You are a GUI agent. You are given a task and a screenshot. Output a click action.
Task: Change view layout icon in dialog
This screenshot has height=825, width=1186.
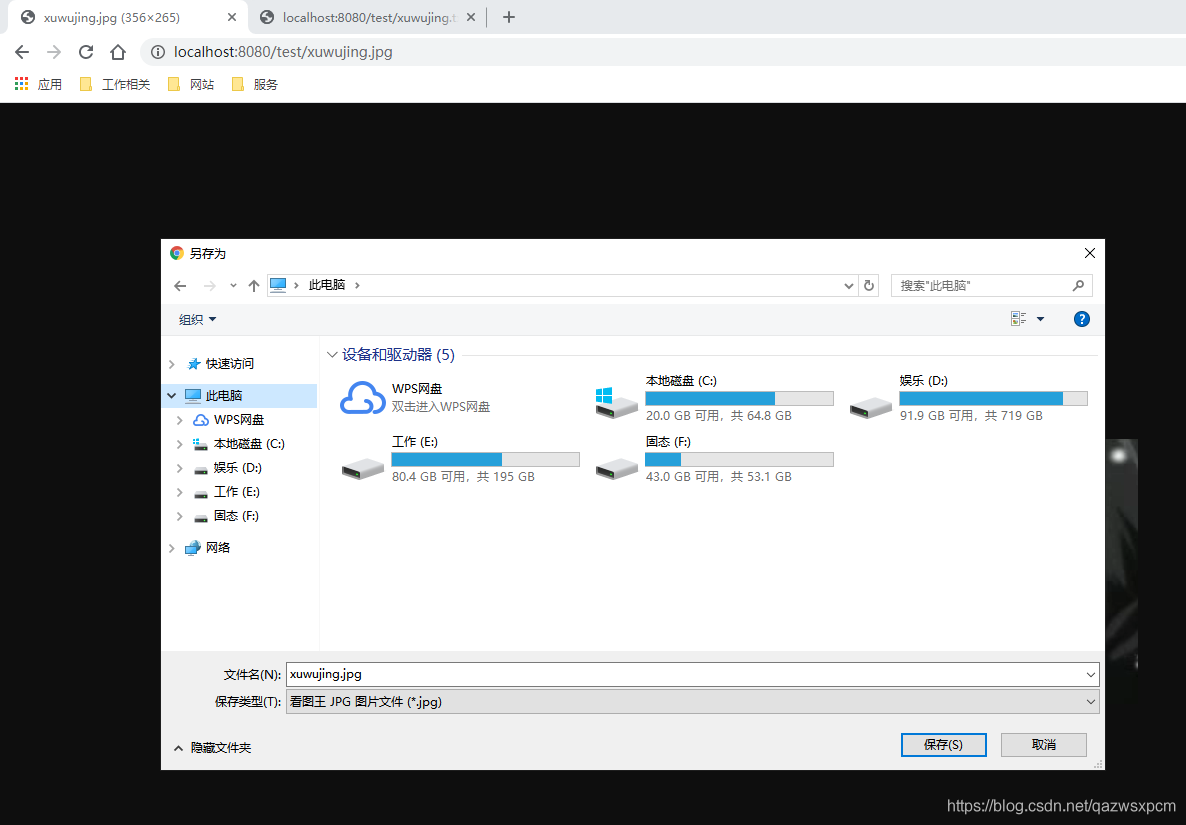point(1018,319)
